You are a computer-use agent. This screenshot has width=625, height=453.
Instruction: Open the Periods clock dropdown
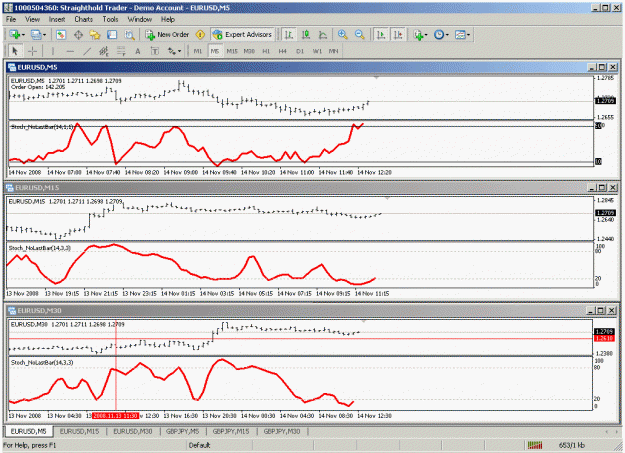[x=441, y=35]
